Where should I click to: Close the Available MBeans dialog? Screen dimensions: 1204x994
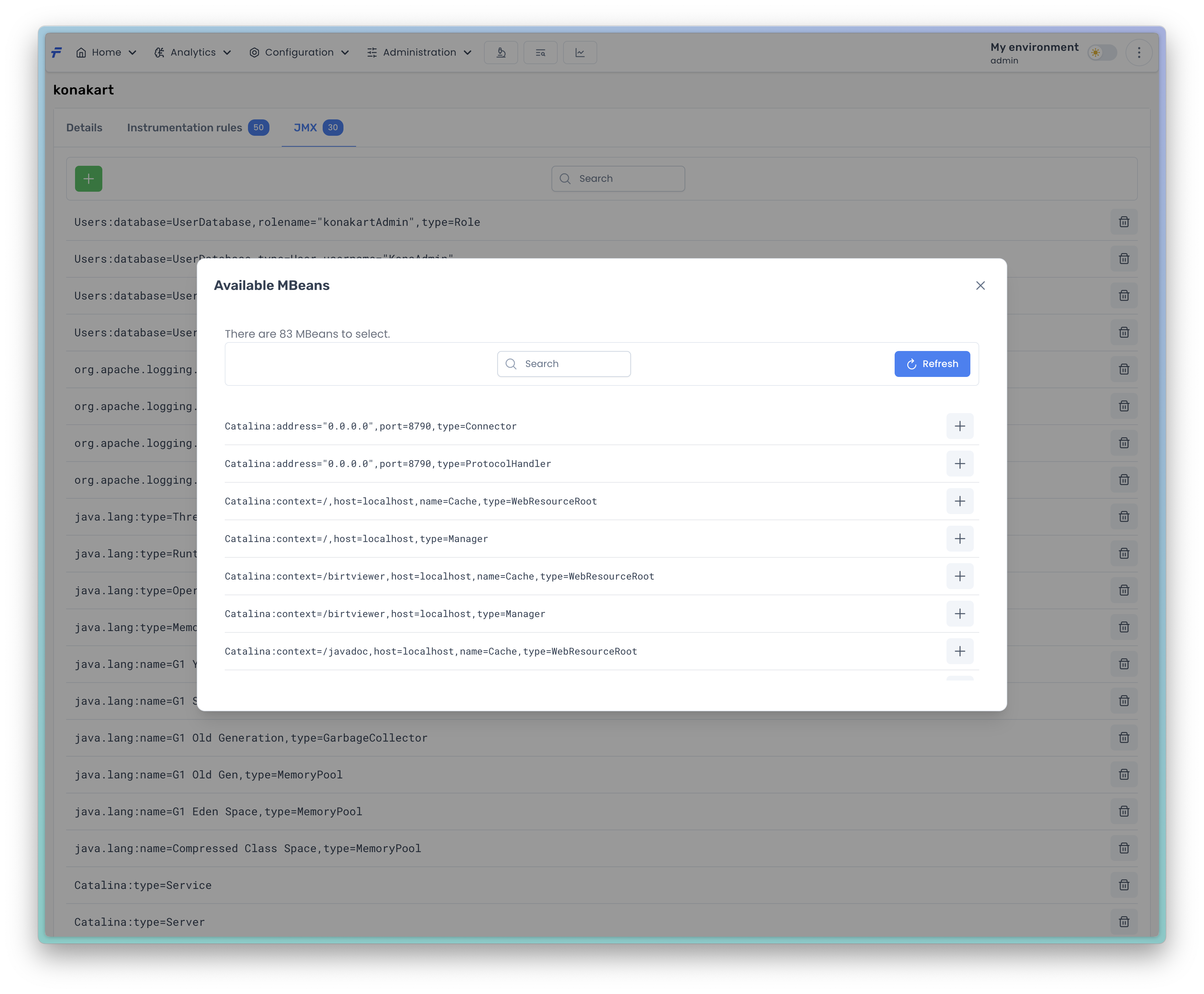(x=980, y=286)
